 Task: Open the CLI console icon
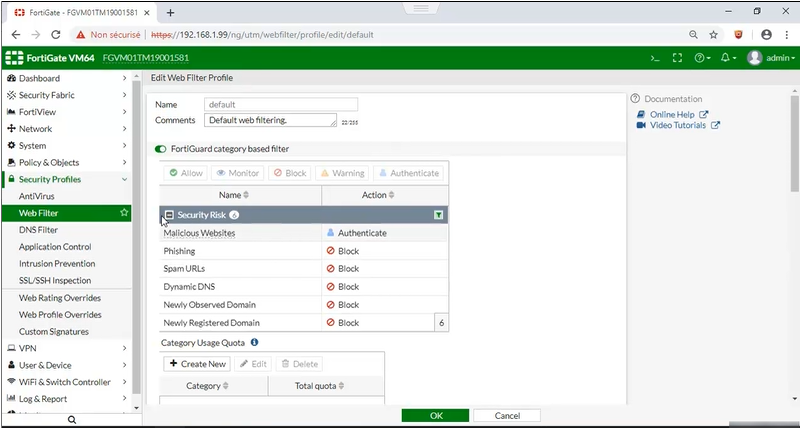click(655, 58)
